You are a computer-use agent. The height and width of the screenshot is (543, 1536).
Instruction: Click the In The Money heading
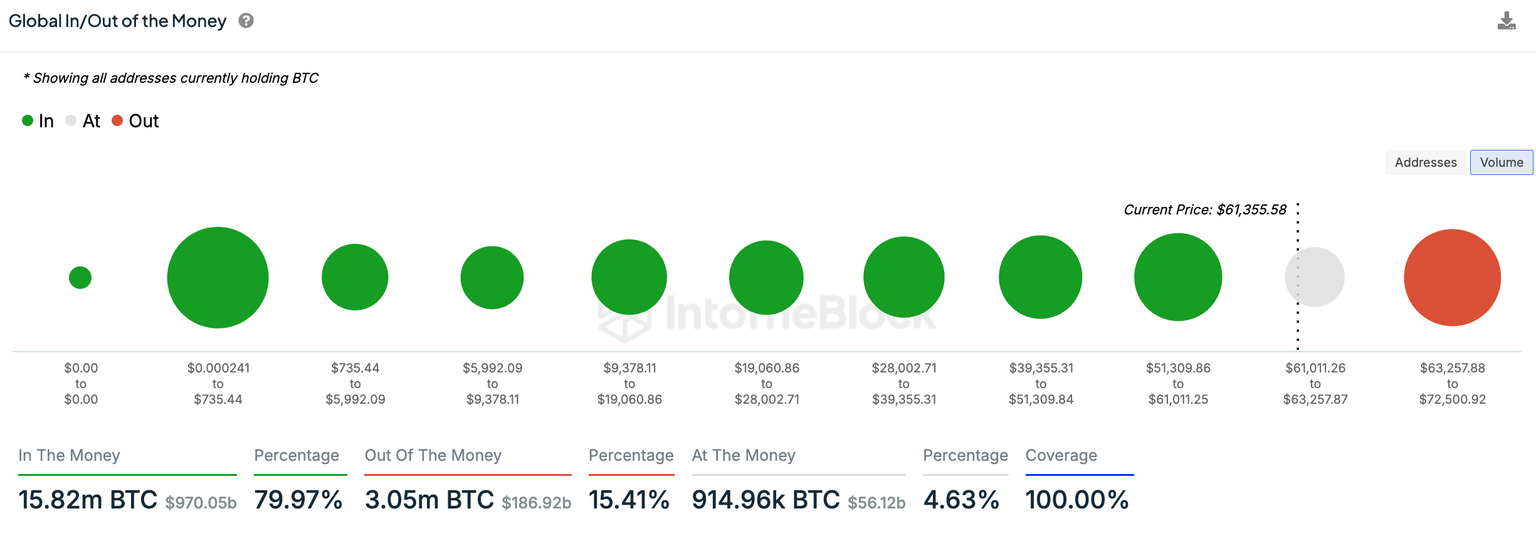point(69,455)
